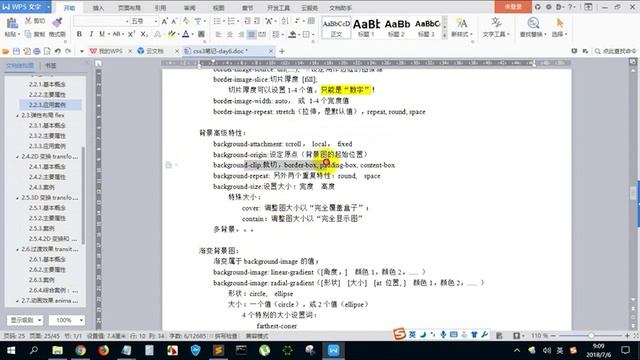Image resolution: width=640 pixels, height=360 pixels.
Task: Open the 页面布局 ribbon tab
Action: coord(129,8)
